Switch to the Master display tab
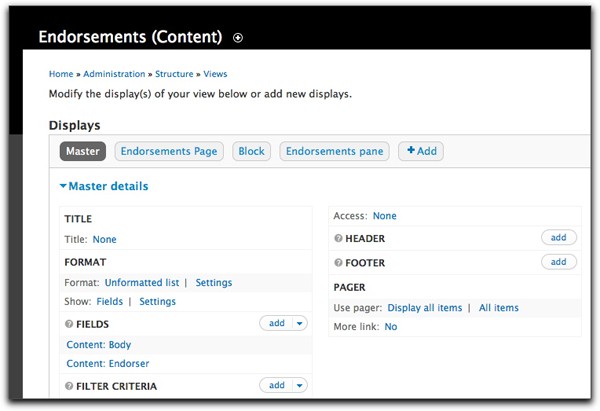The width and height of the screenshot is (600, 411). tap(82, 152)
